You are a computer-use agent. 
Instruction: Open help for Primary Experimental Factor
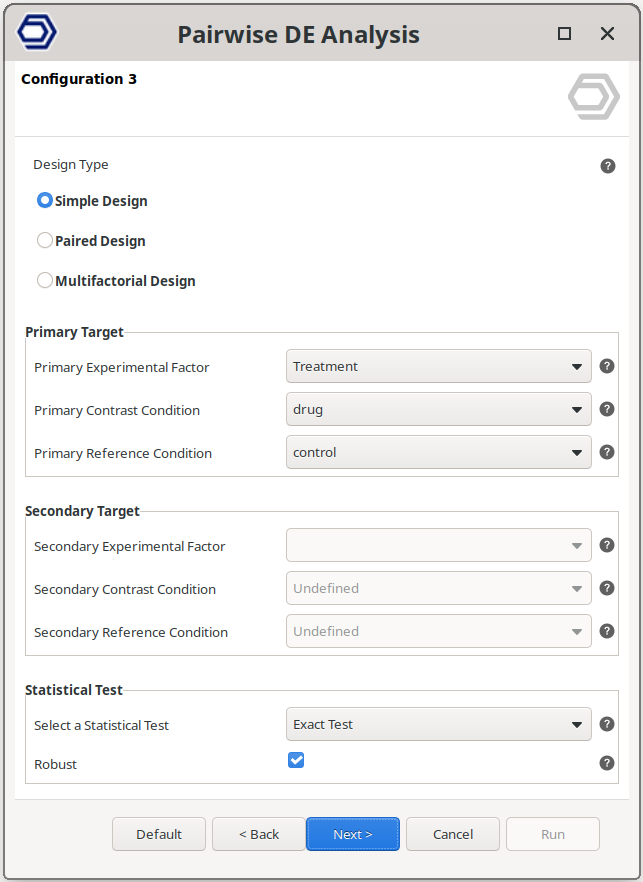point(607,367)
